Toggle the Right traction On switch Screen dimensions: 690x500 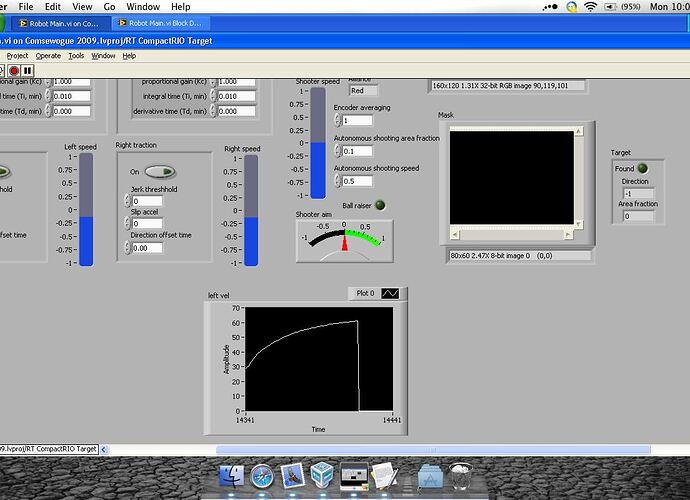pyautogui.click(x=160, y=172)
